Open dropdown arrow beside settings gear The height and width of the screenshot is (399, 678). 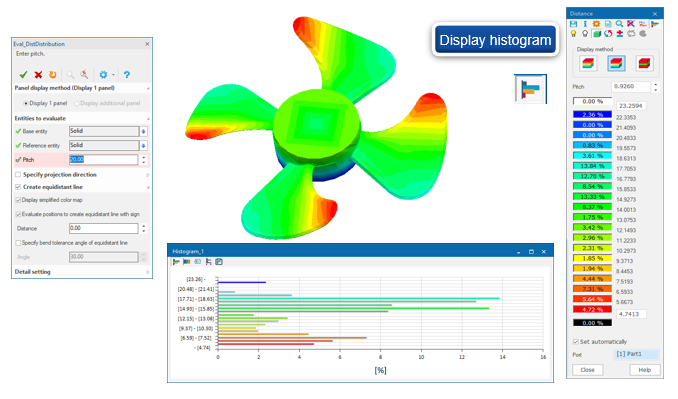coord(113,75)
